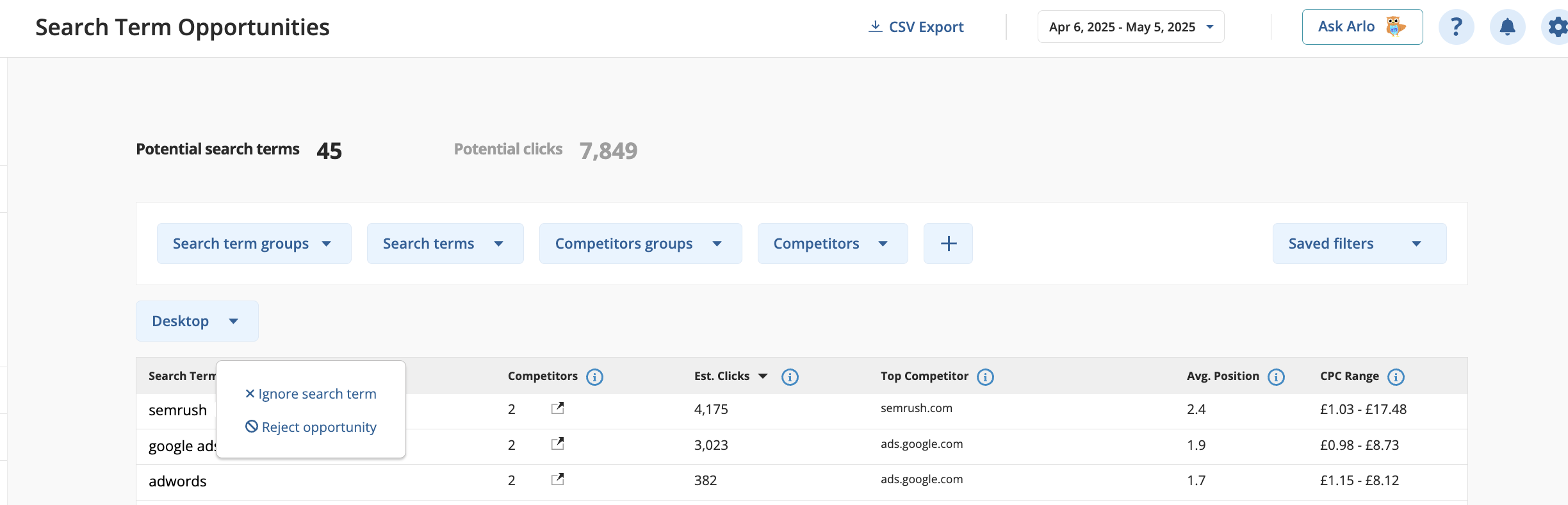Click the 382 estimated clicks value

pyautogui.click(x=705, y=480)
